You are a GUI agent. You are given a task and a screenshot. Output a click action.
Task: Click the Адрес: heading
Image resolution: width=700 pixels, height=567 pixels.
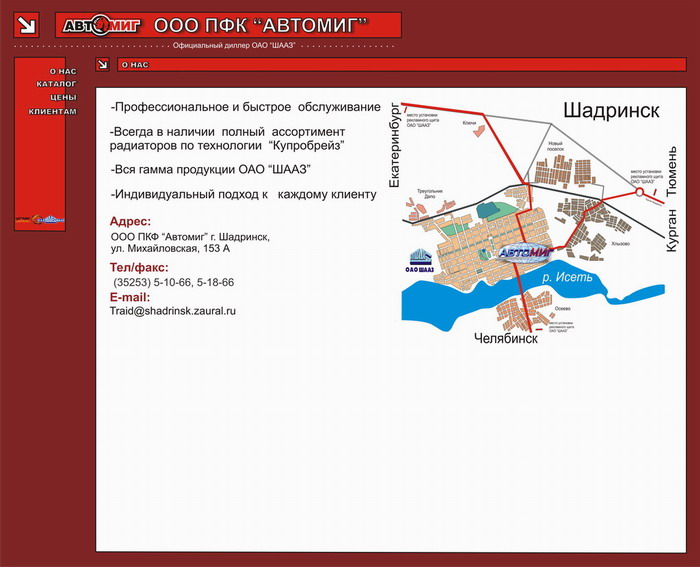pyautogui.click(x=130, y=221)
